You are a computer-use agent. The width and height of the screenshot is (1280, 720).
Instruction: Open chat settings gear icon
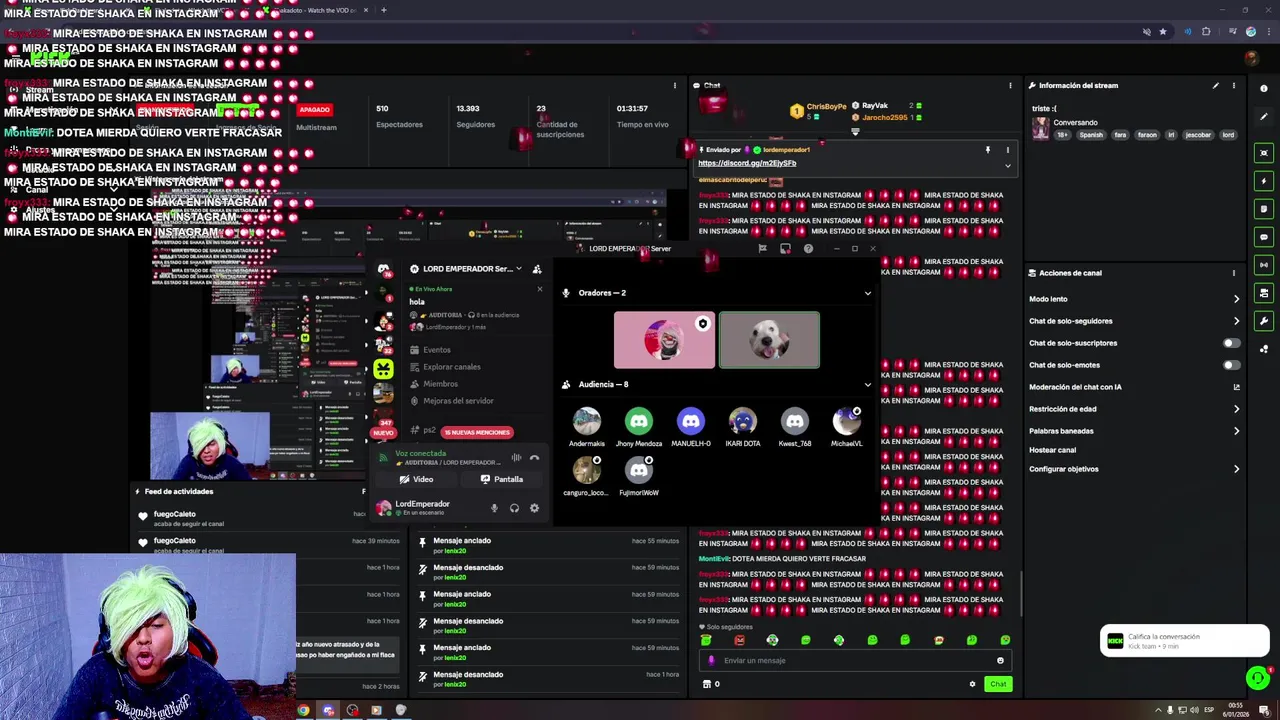point(972,684)
